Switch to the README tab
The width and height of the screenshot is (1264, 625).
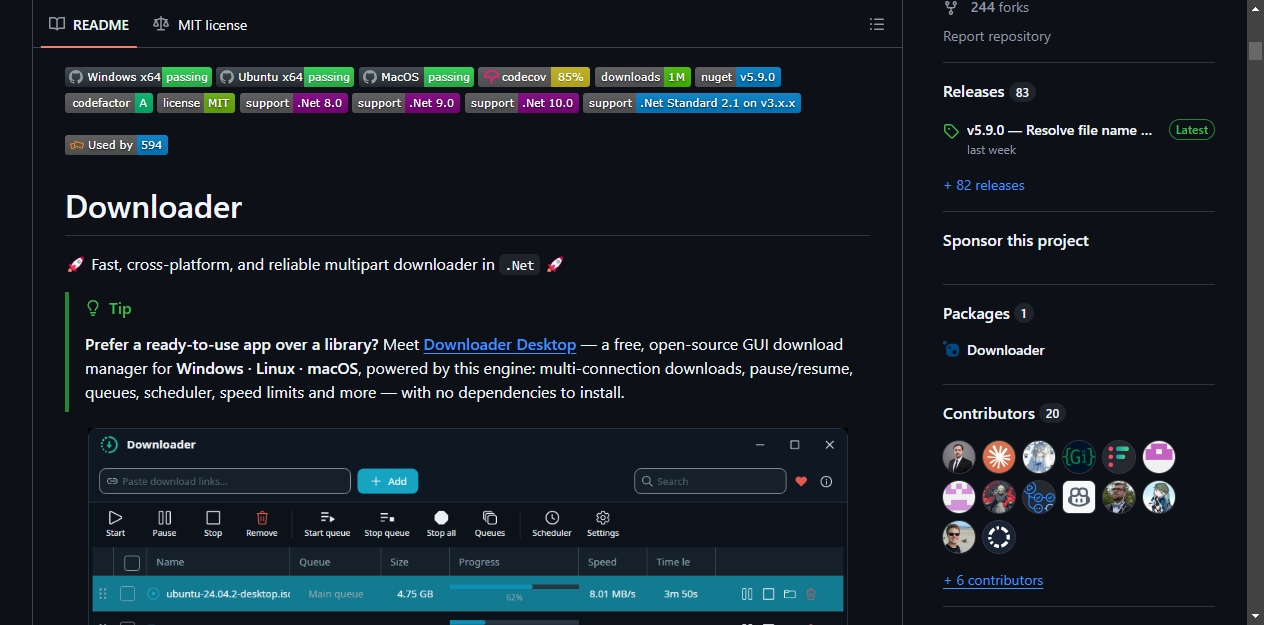pyautogui.click(x=89, y=24)
